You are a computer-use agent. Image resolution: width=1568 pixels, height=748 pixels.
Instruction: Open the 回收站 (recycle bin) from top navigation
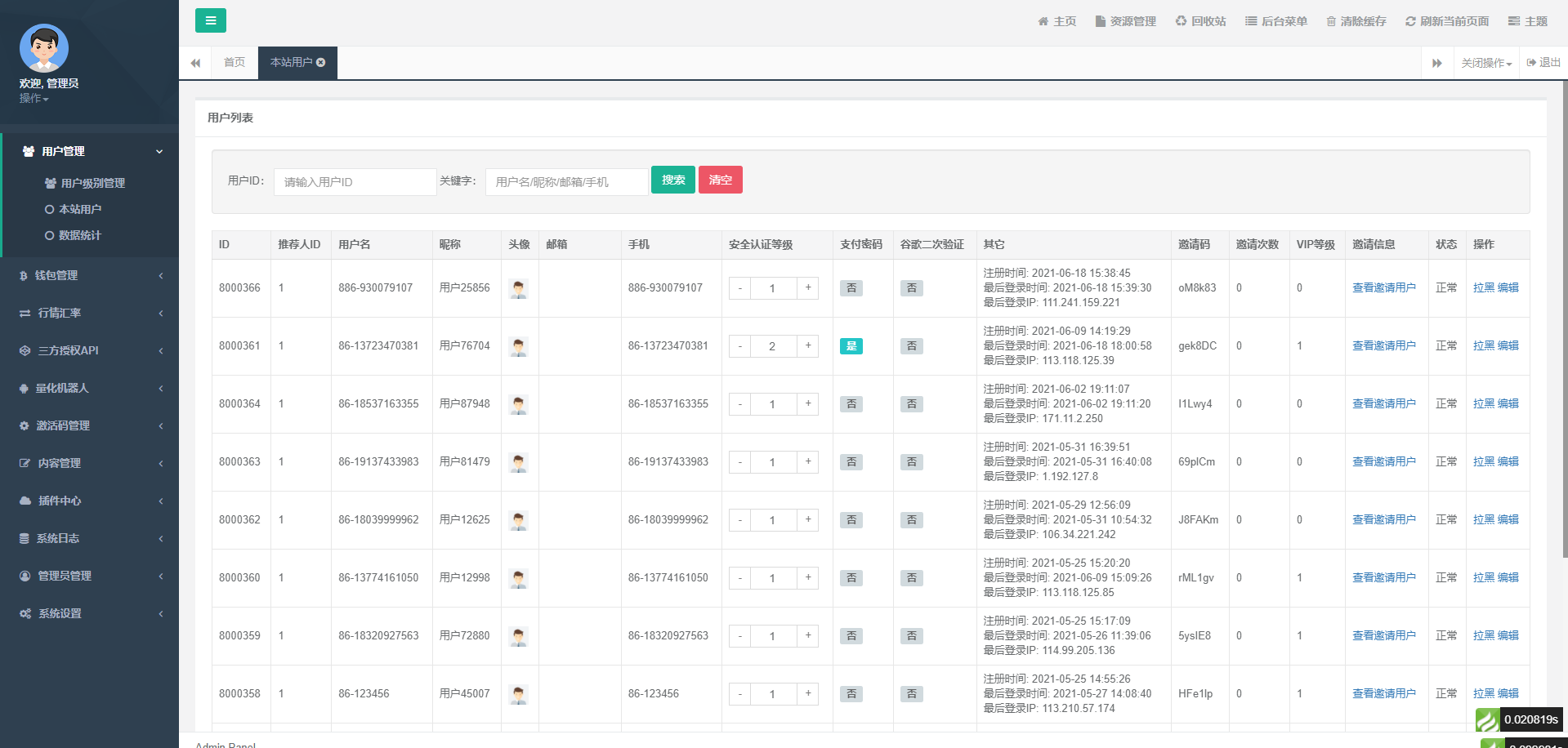click(x=1200, y=20)
